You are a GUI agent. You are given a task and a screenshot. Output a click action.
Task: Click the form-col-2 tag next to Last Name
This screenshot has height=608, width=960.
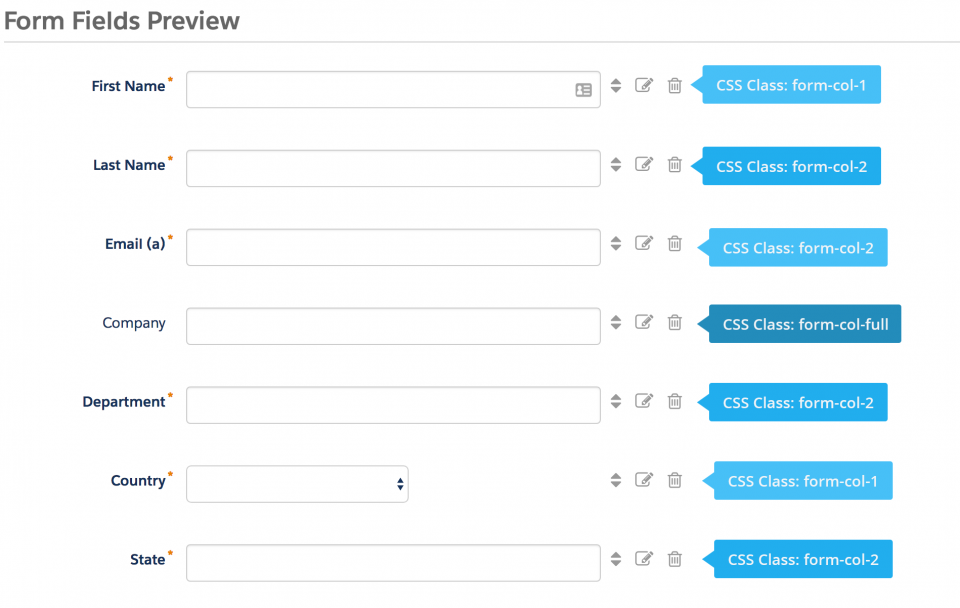[x=791, y=165]
